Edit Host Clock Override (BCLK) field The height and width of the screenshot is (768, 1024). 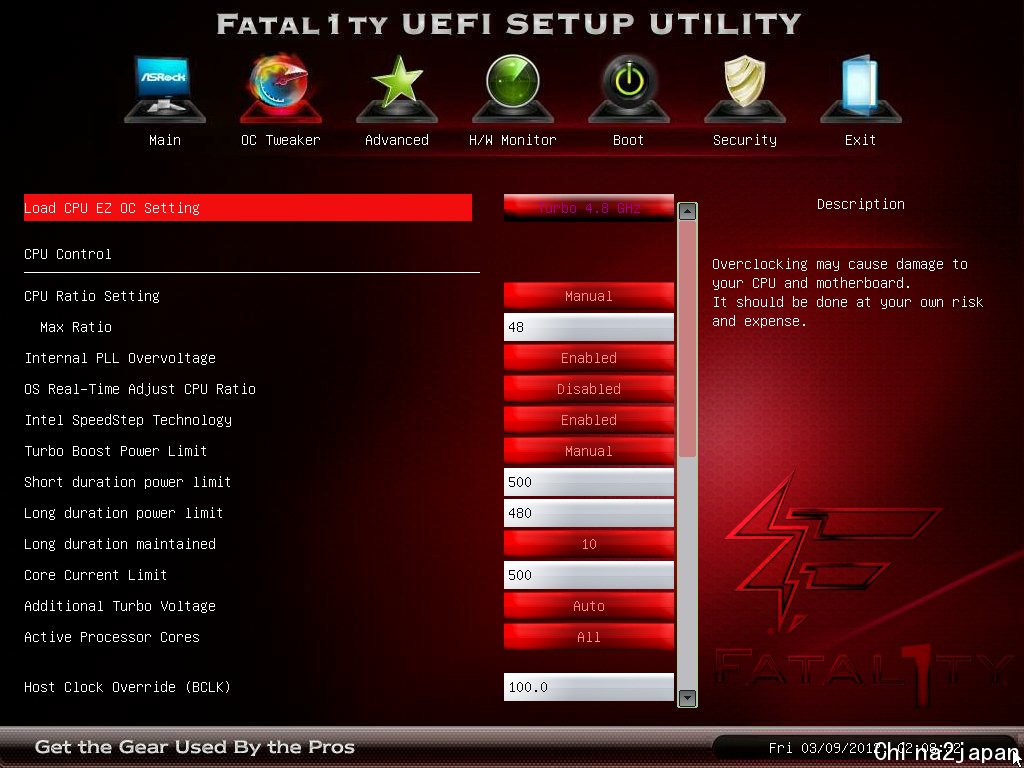point(588,687)
